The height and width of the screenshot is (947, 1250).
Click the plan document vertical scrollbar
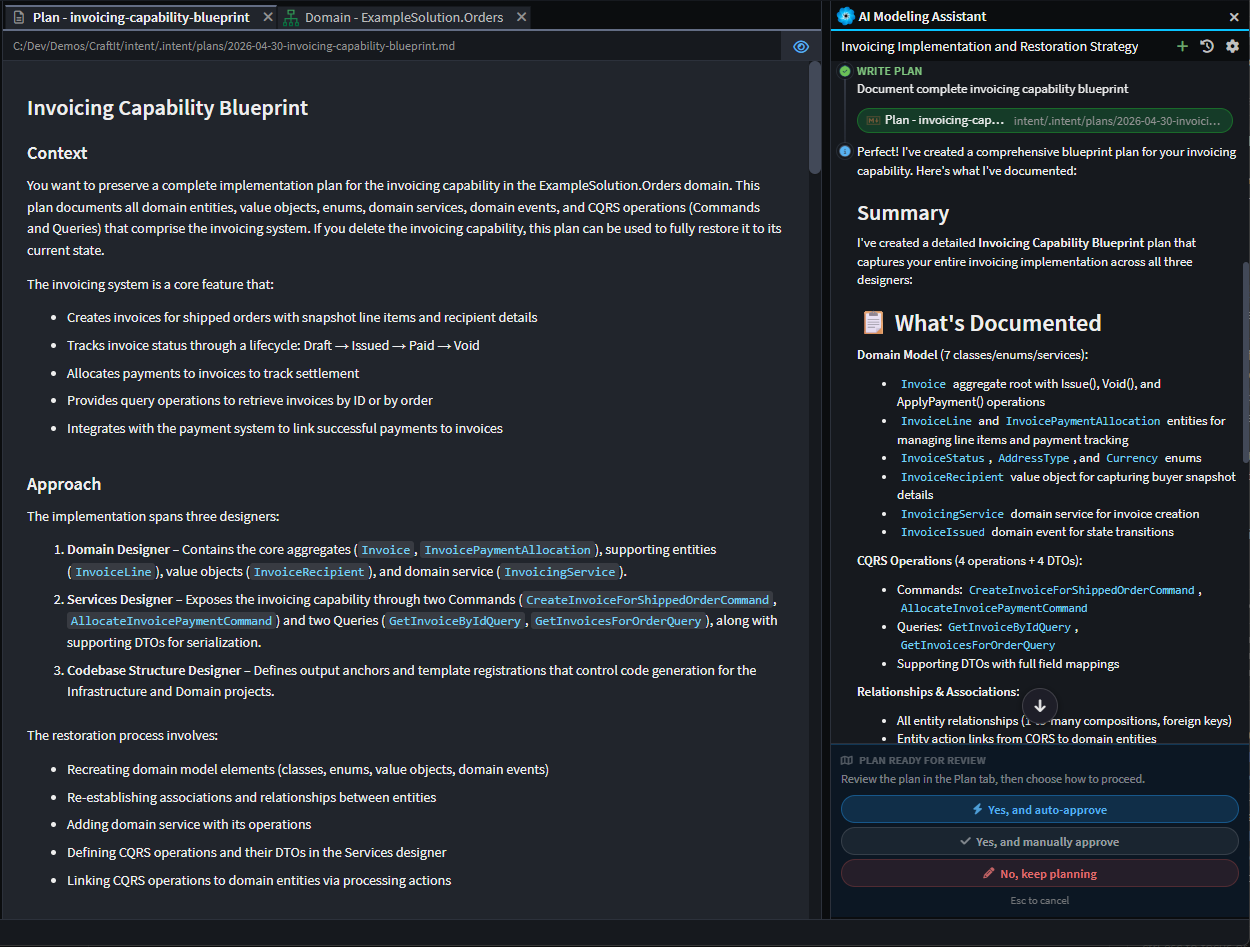tap(815, 118)
